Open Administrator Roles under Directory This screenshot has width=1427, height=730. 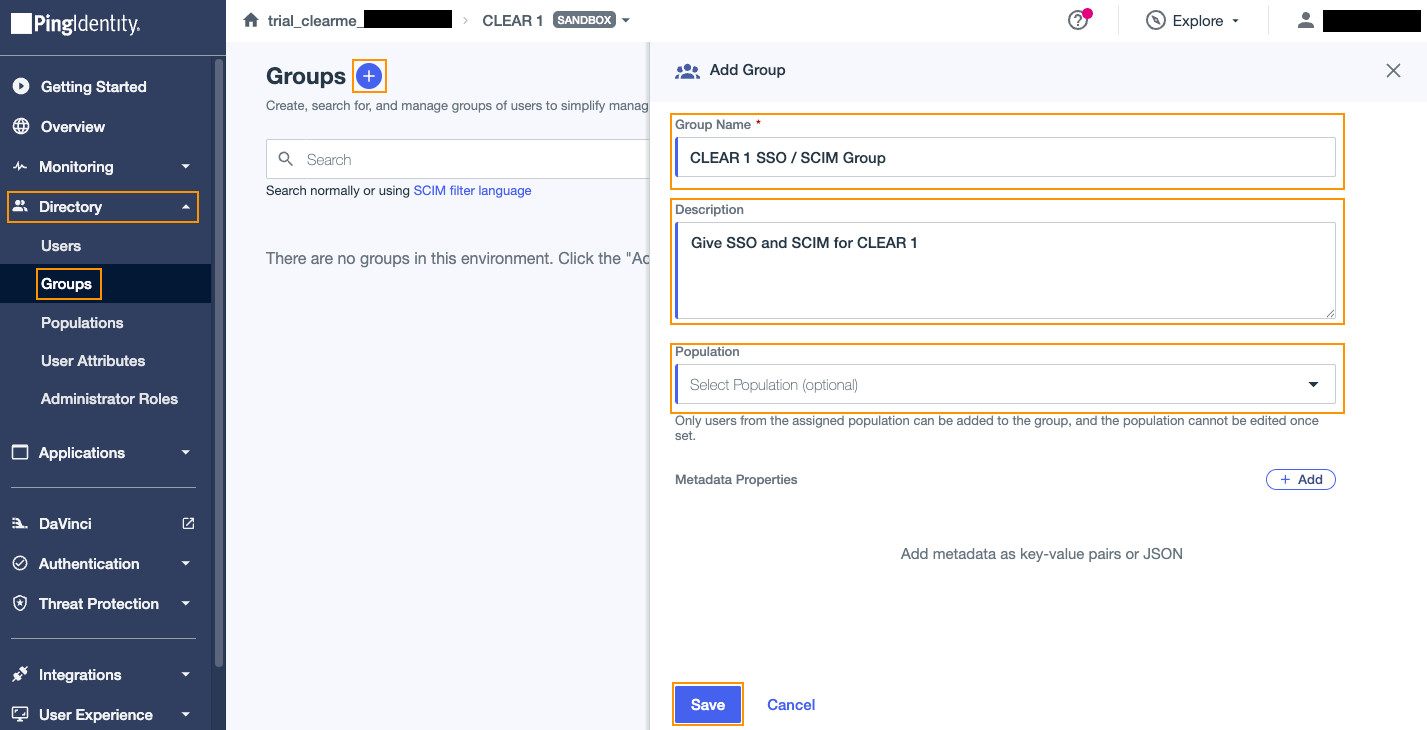point(109,399)
